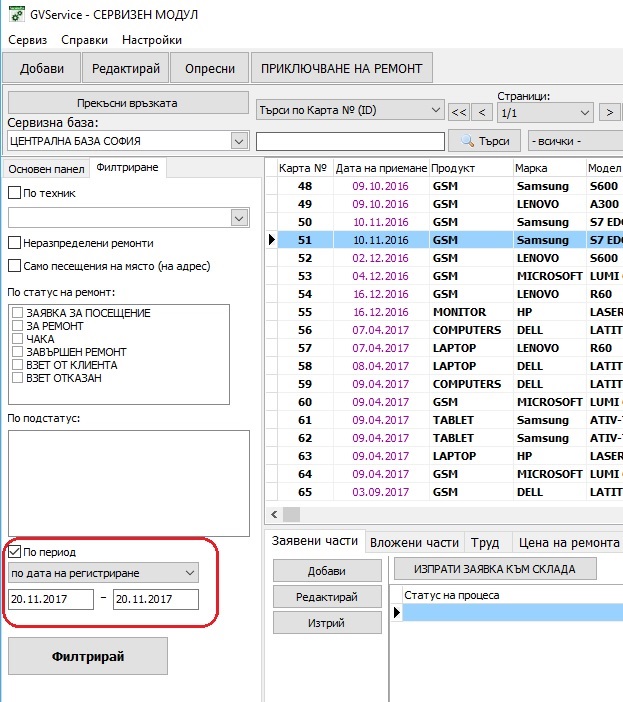Check ЗАВЪРШЕН РЕМОНТ status
The image size is (623, 702).
pos(17,351)
